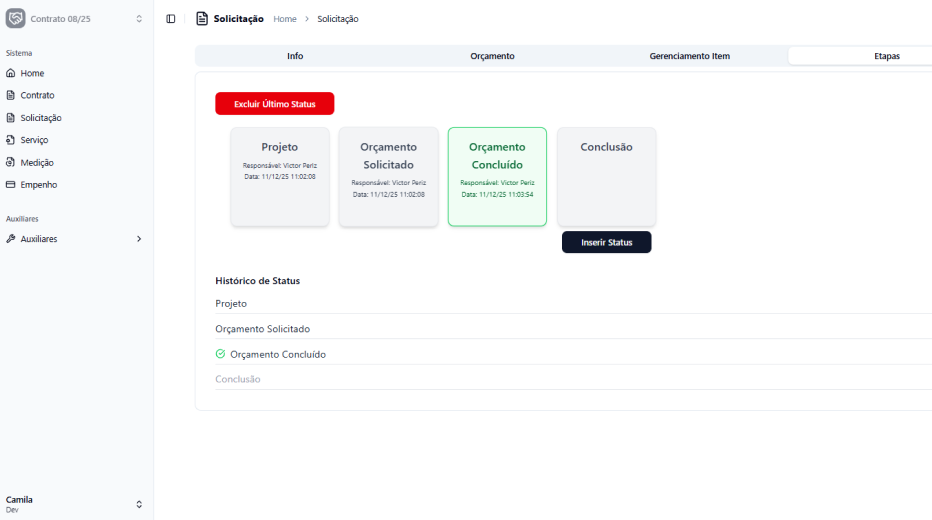Open the Contrato 08/25 contract switcher
This screenshot has height=520, width=932.
[138, 19]
